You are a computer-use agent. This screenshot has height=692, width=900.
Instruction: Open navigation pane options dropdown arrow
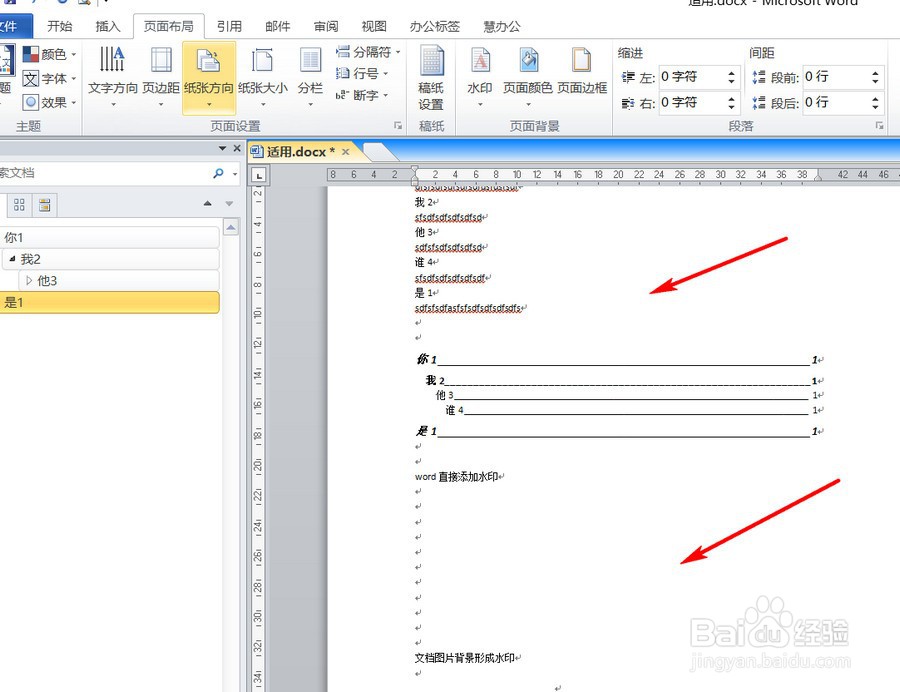click(222, 148)
